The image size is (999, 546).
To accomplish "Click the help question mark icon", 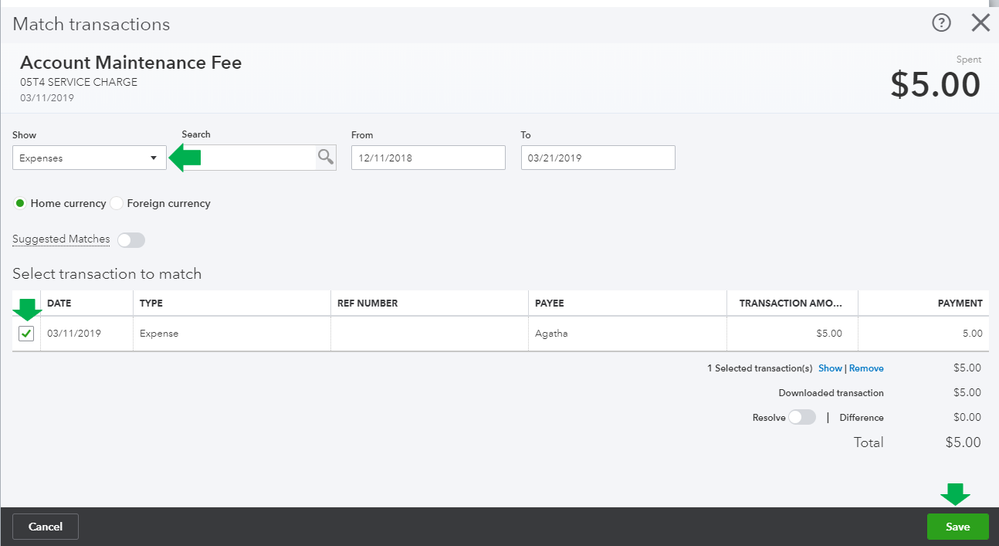I will pos(941,23).
